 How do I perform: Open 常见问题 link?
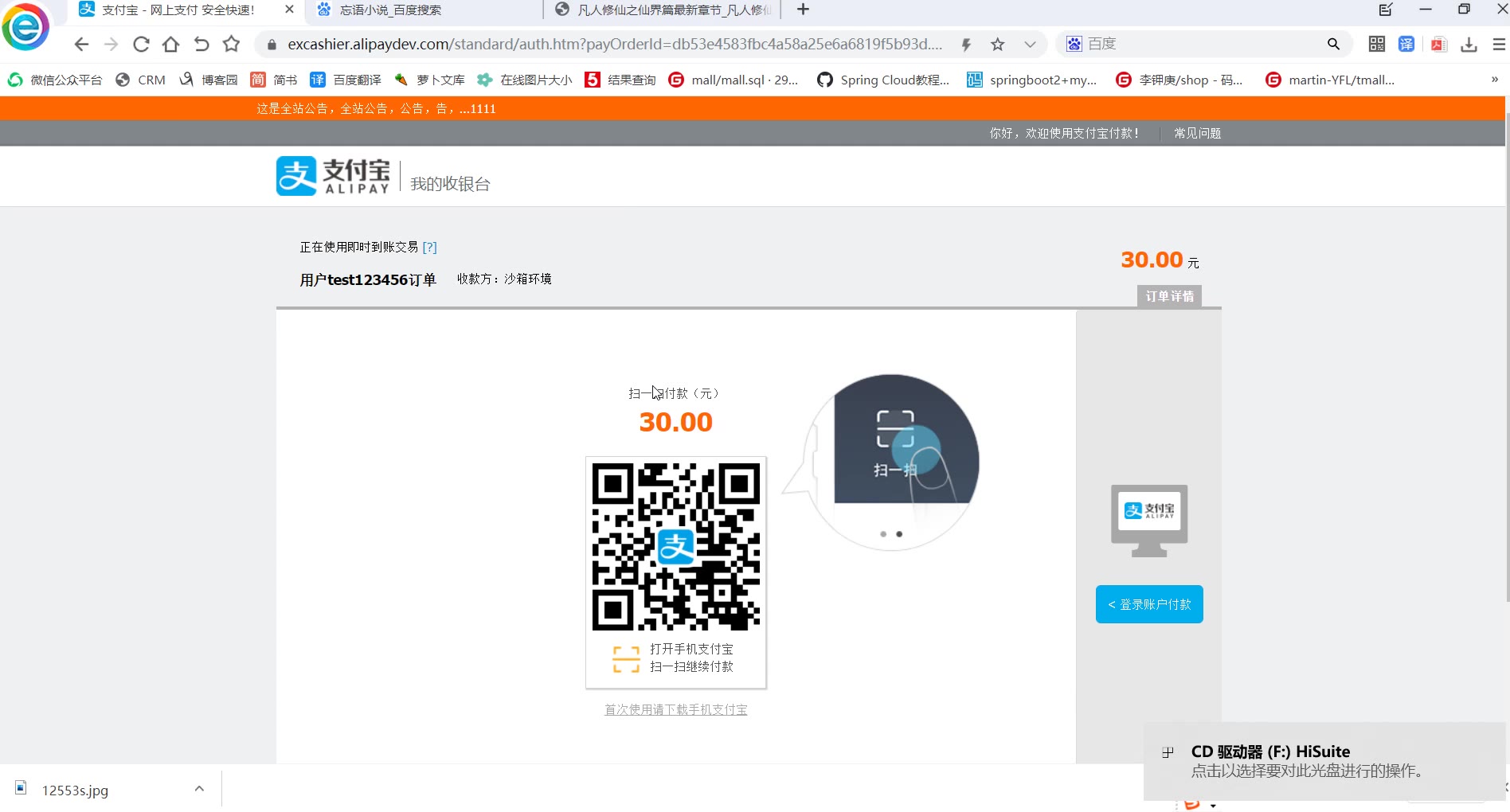coord(1197,133)
